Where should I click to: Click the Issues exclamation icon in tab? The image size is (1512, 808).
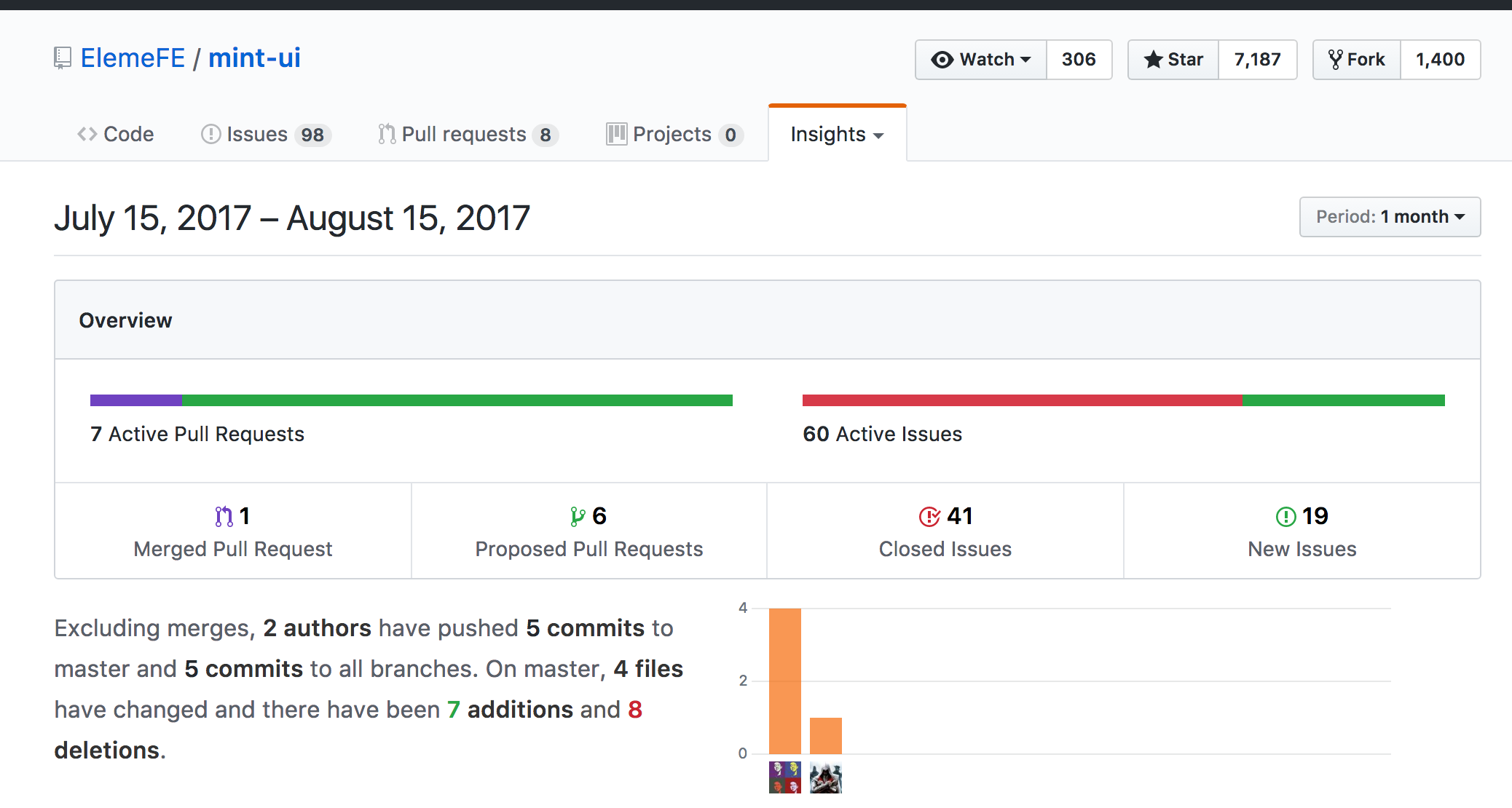tap(211, 134)
